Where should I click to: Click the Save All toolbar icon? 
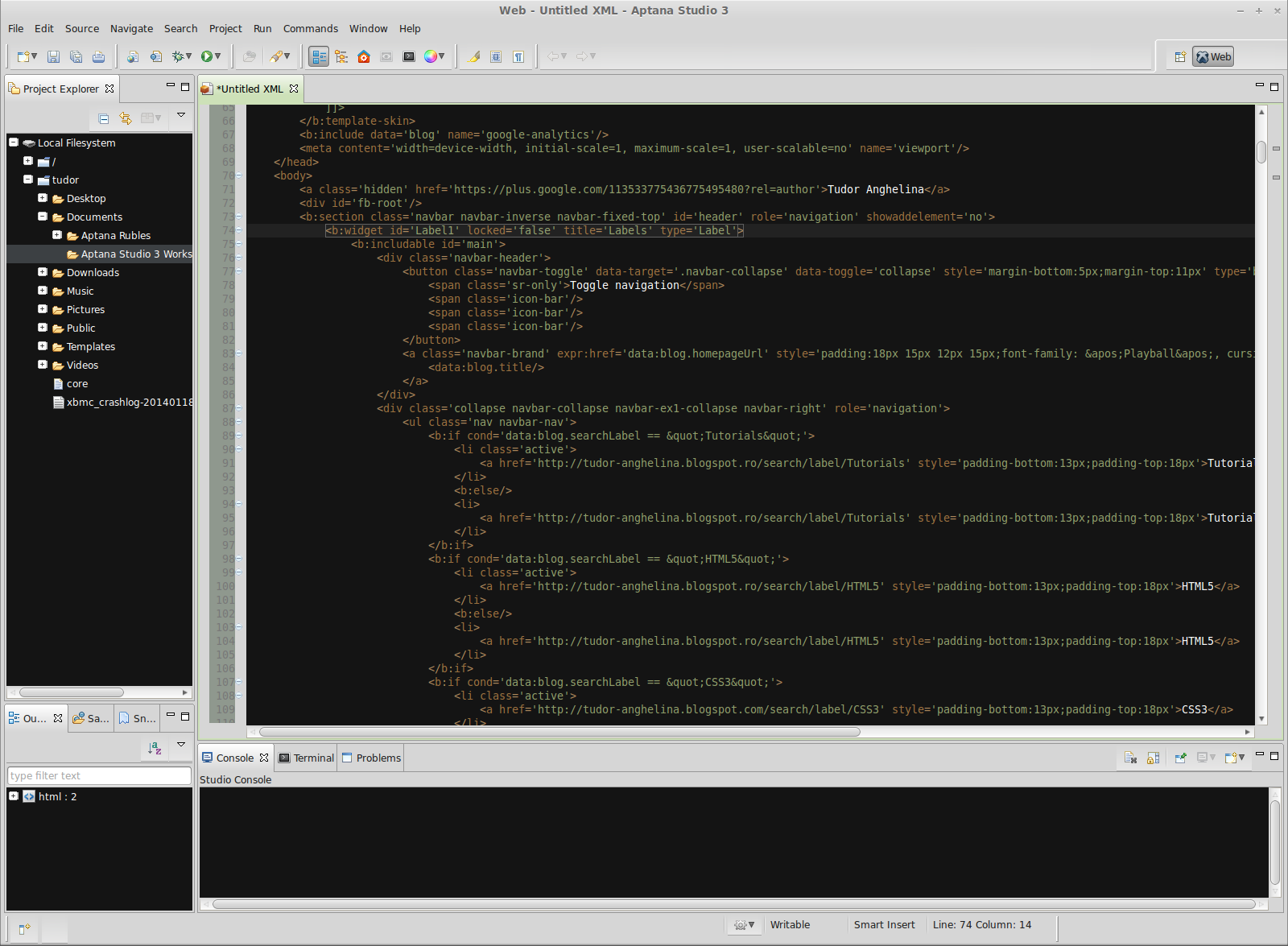(76, 56)
